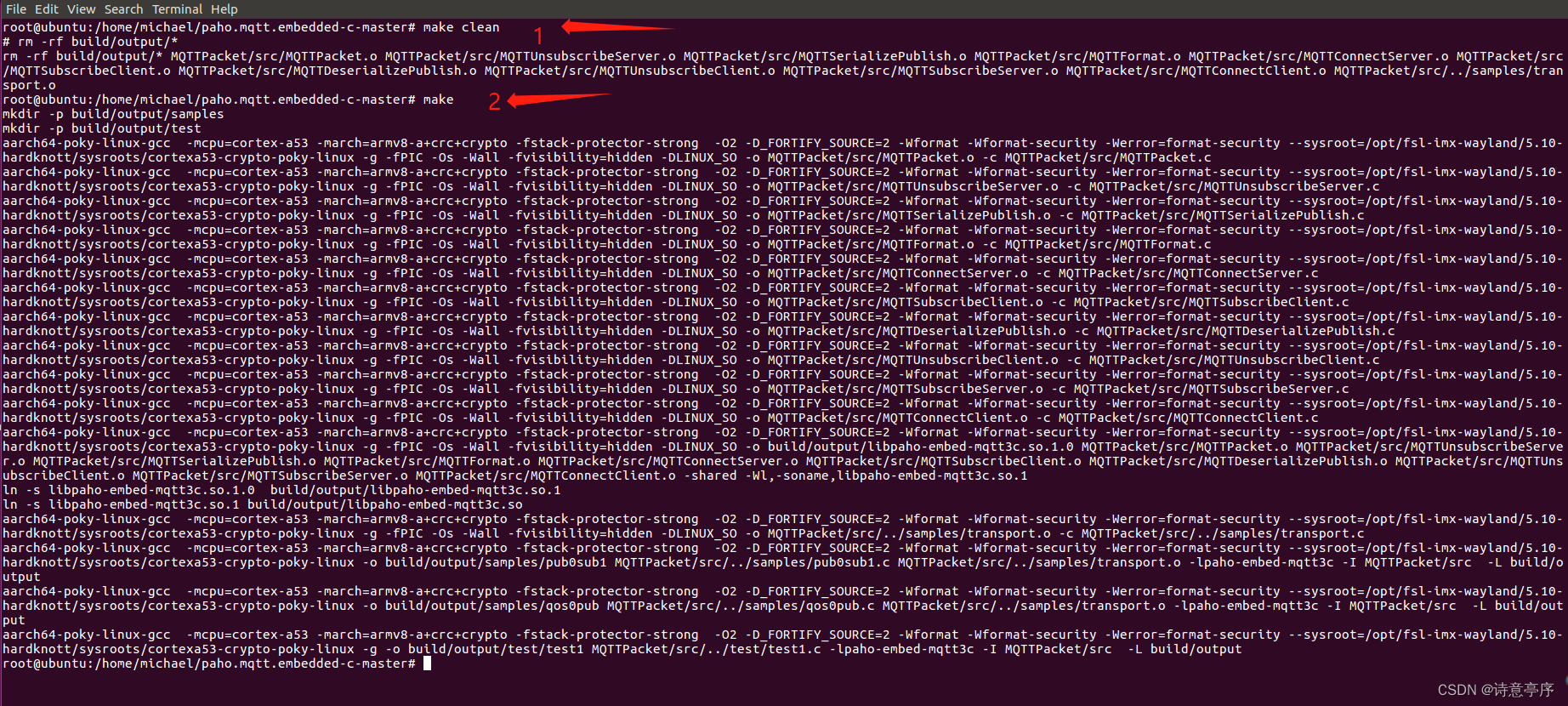The width and height of the screenshot is (1568, 706).
Task: Click 'MQTTPacket/src/MQTTUnsubscribeClient.c' source filename
Action: [1235, 360]
